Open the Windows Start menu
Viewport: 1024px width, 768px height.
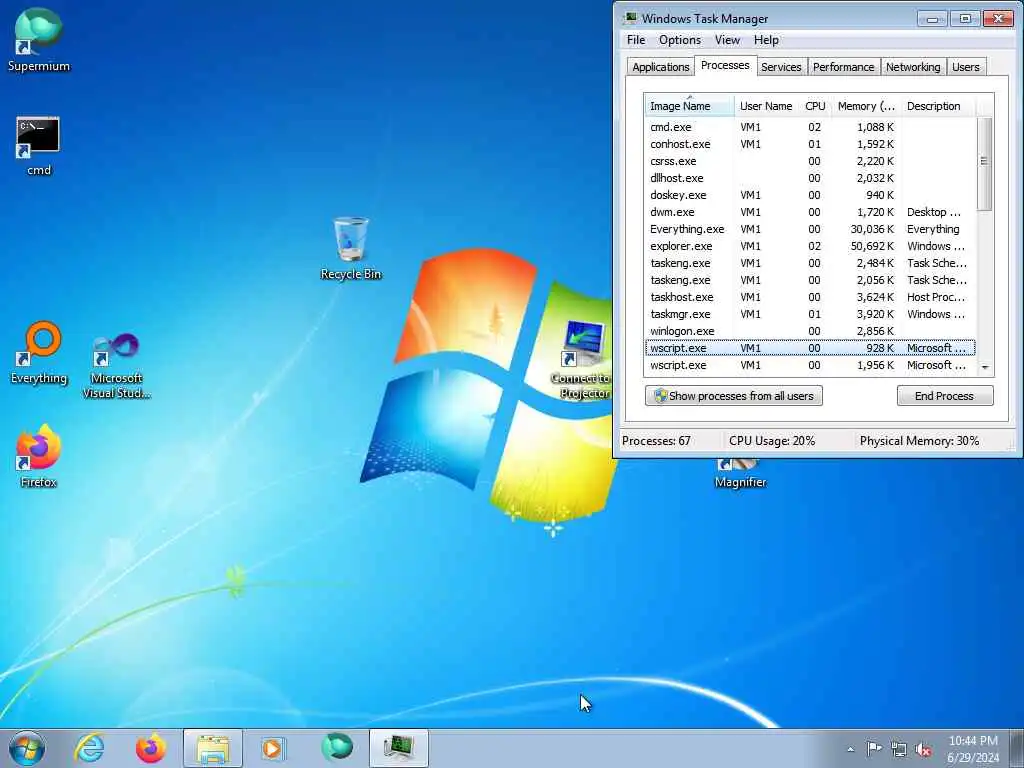tap(27, 748)
